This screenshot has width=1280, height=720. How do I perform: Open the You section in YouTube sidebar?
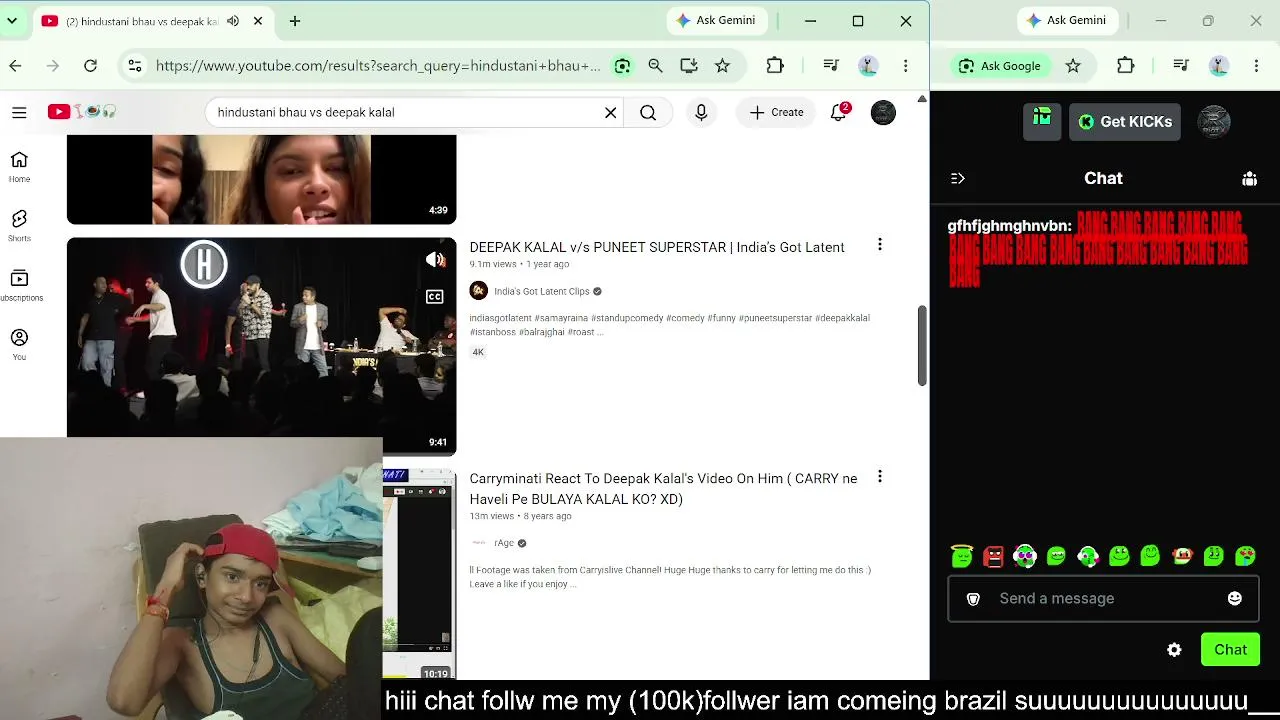click(x=19, y=345)
